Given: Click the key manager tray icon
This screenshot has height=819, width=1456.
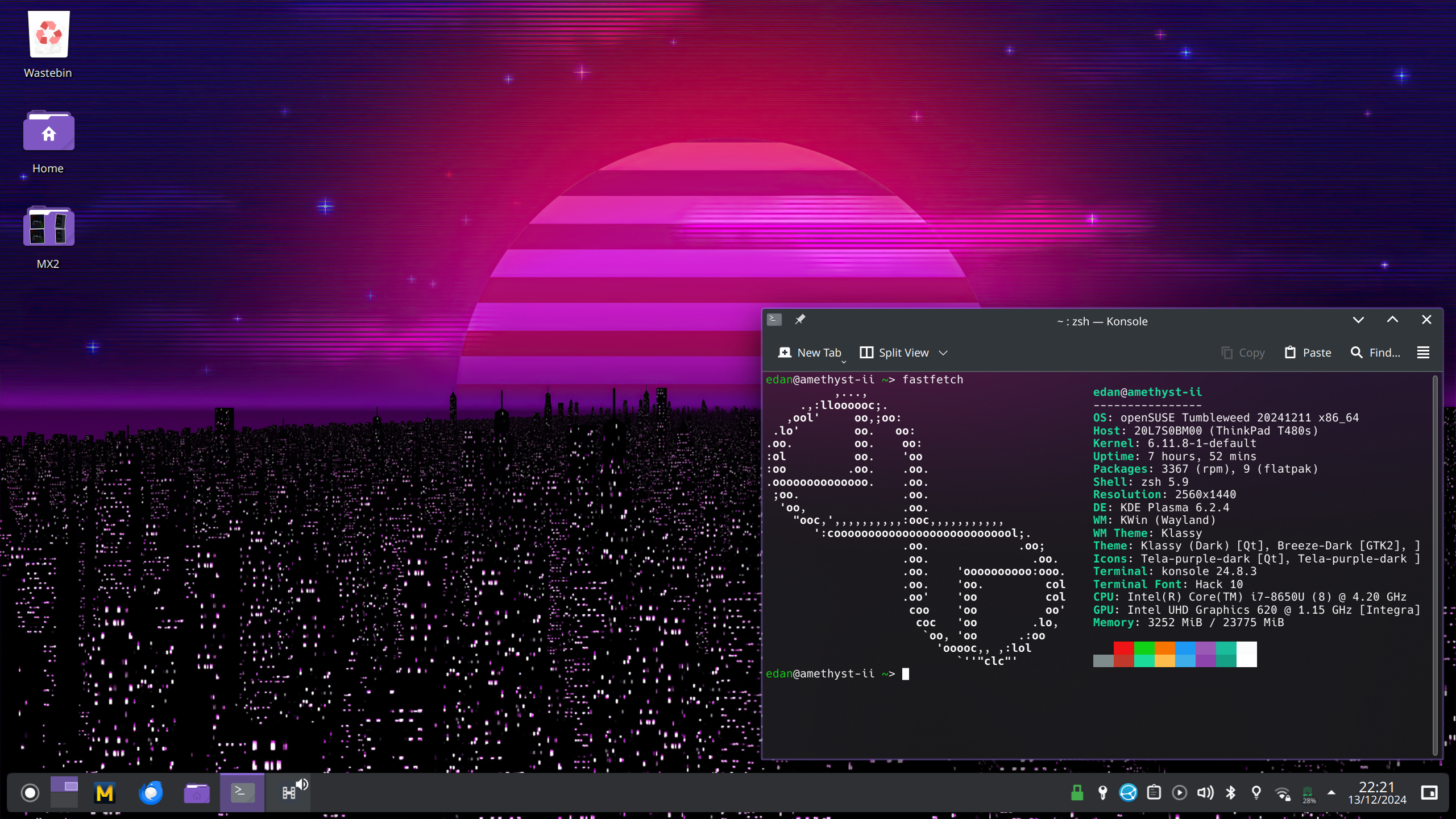Looking at the screenshot, I should (x=1102, y=792).
